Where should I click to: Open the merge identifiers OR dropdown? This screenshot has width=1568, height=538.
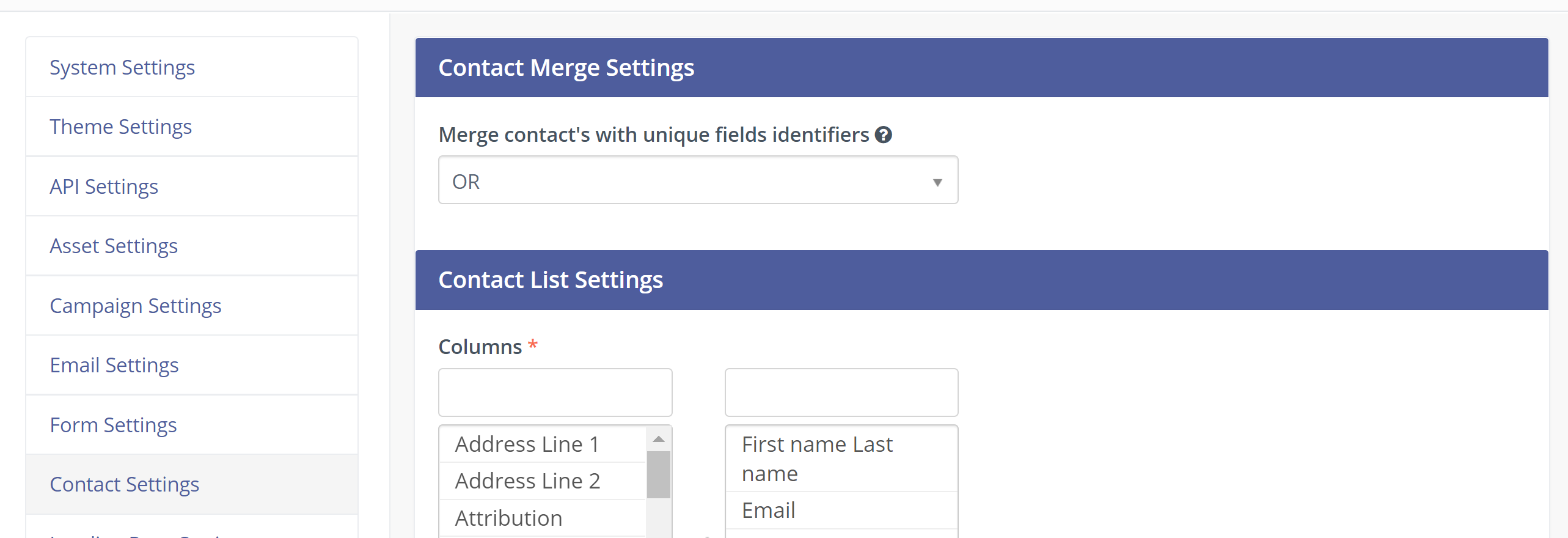coord(698,180)
